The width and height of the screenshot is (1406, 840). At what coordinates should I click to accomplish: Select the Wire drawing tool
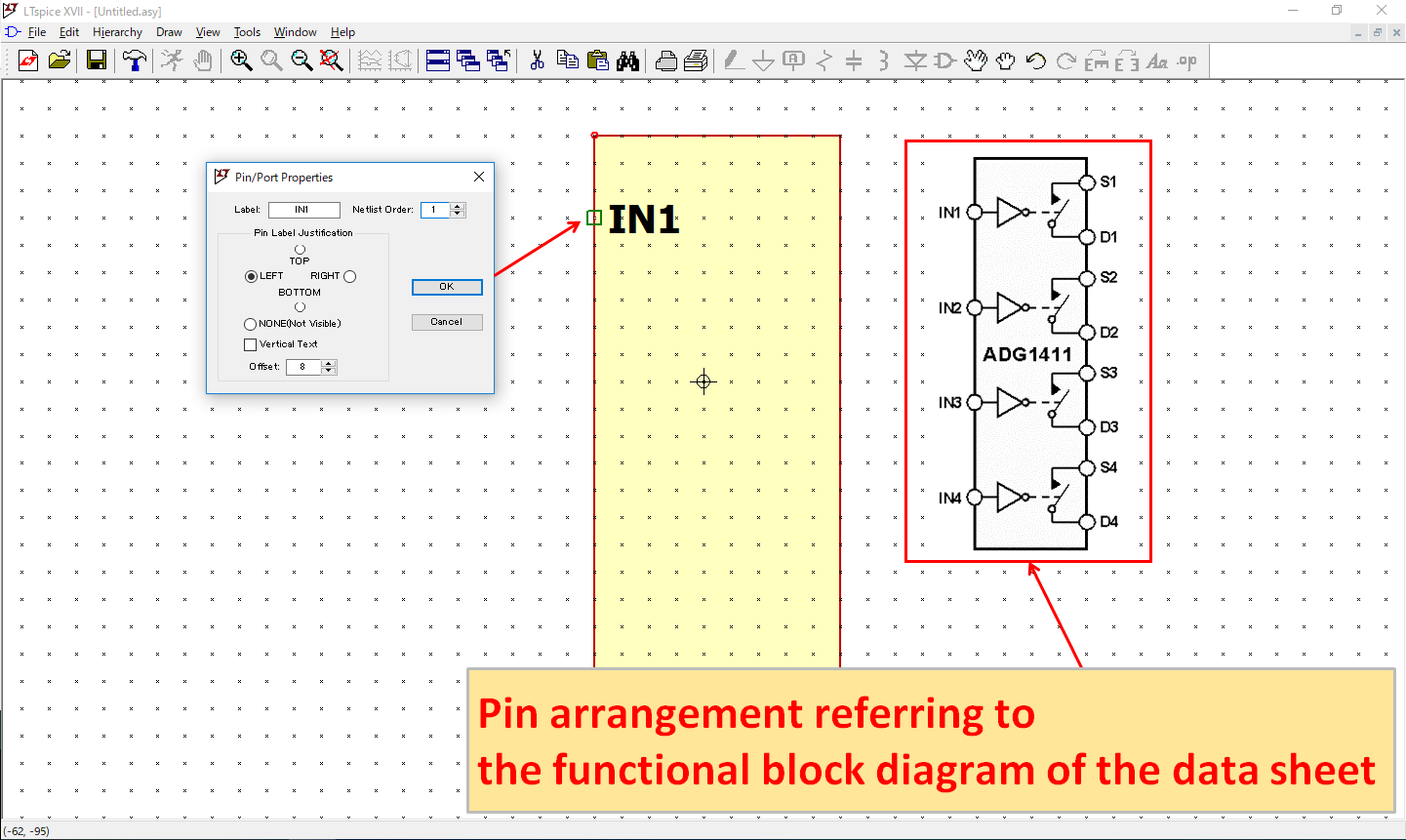pyautogui.click(x=734, y=60)
